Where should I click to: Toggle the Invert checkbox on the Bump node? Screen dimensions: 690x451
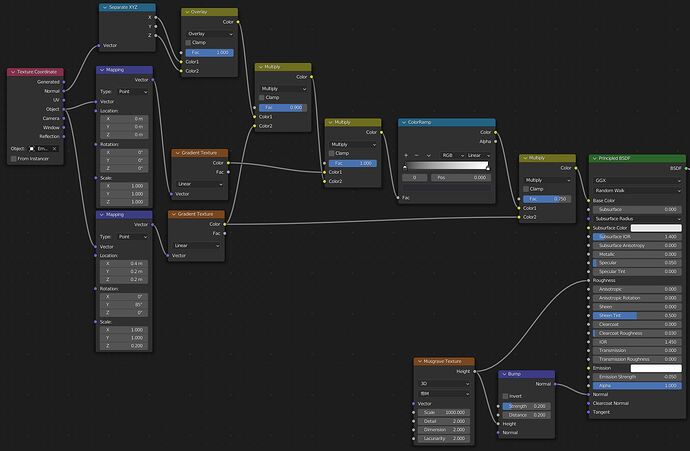pyautogui.click(x=505, y=396)
